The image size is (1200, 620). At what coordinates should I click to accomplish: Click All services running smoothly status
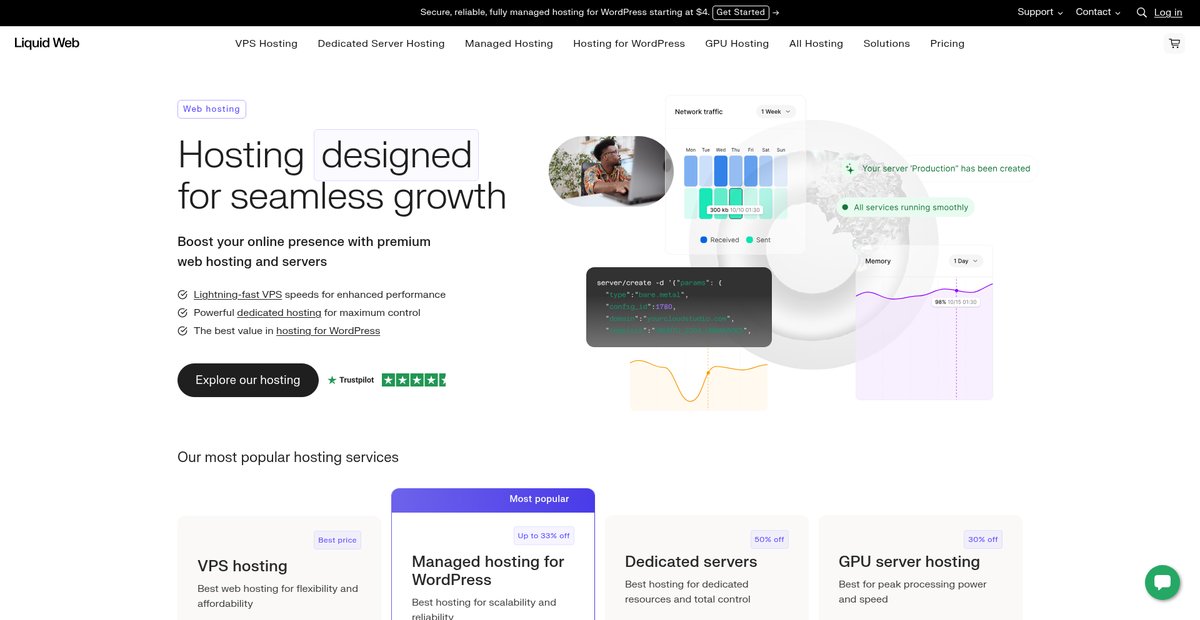click(x=906, y=208)
